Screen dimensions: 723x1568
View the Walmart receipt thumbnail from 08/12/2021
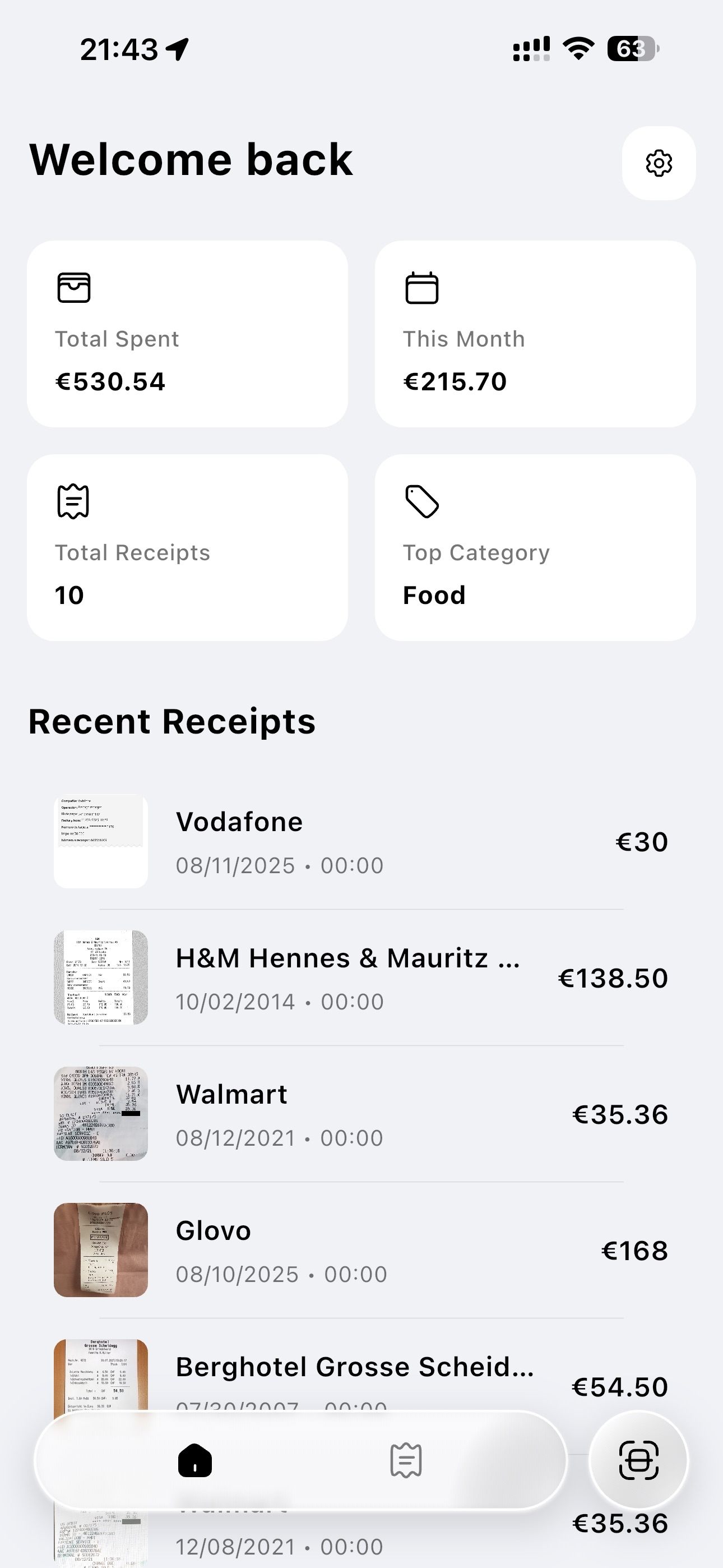[101, 1113]
